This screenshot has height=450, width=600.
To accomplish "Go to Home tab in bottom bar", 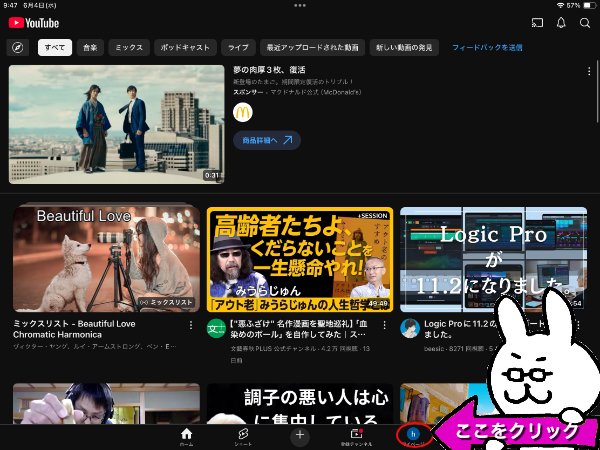I will (x=186, y=437).
